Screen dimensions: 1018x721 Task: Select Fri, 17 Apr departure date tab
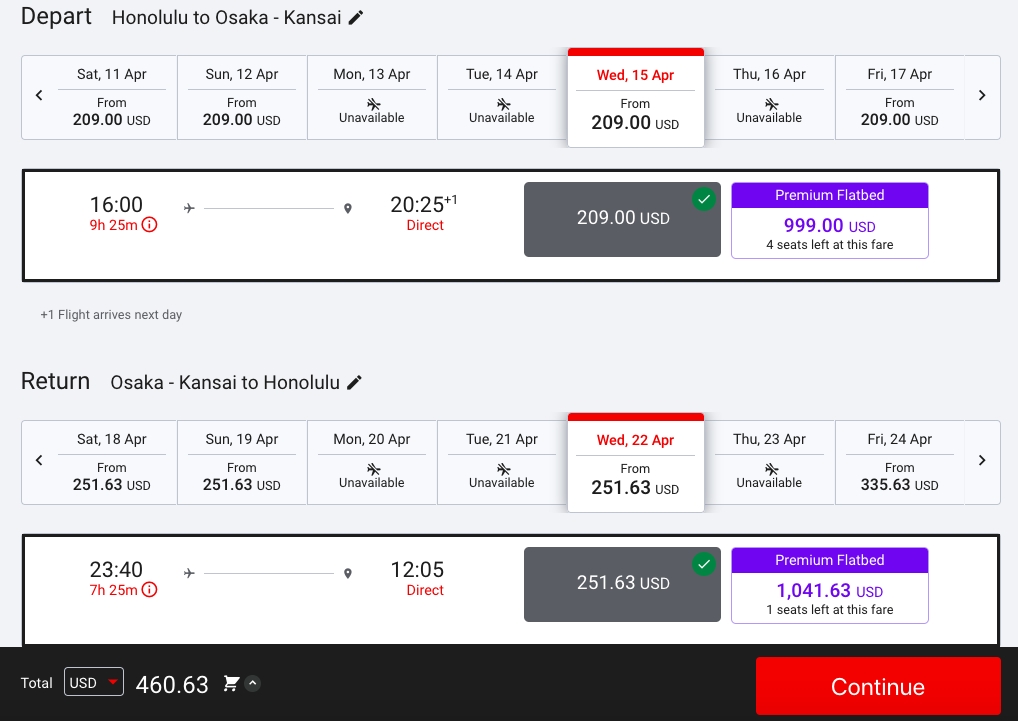[x=899, y=97]
